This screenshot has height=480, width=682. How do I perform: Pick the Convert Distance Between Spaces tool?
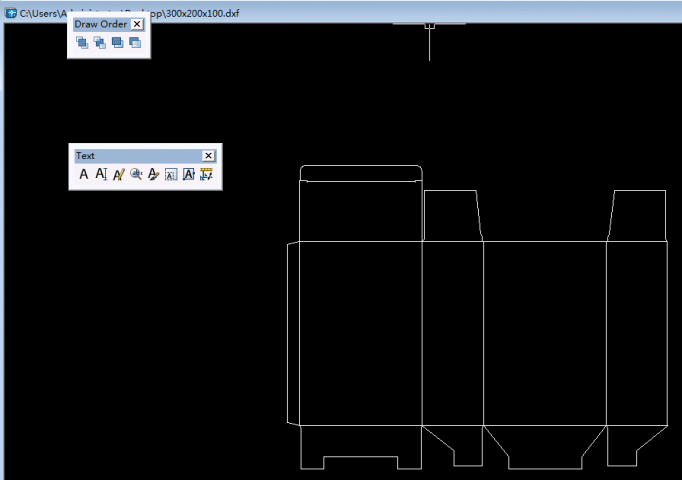click(x=206, y=174)
